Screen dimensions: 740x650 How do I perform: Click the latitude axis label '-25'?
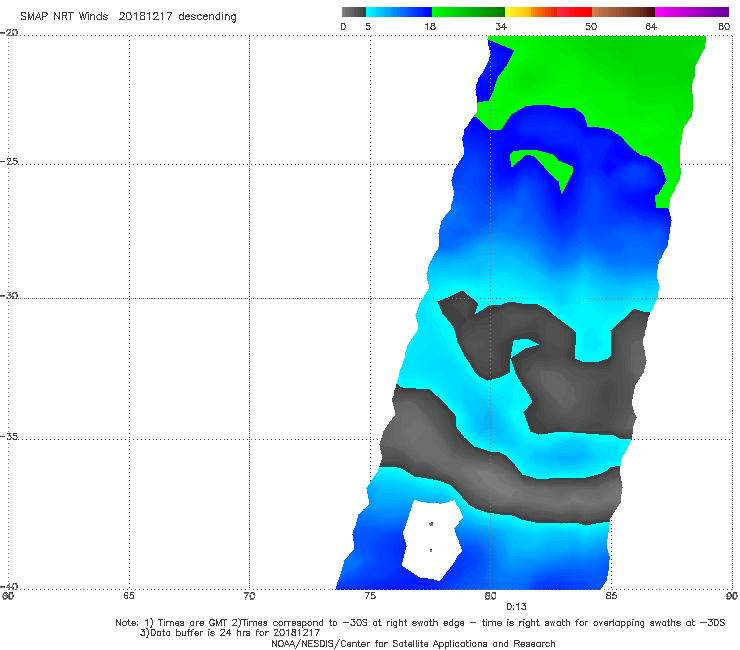(9, 161)
